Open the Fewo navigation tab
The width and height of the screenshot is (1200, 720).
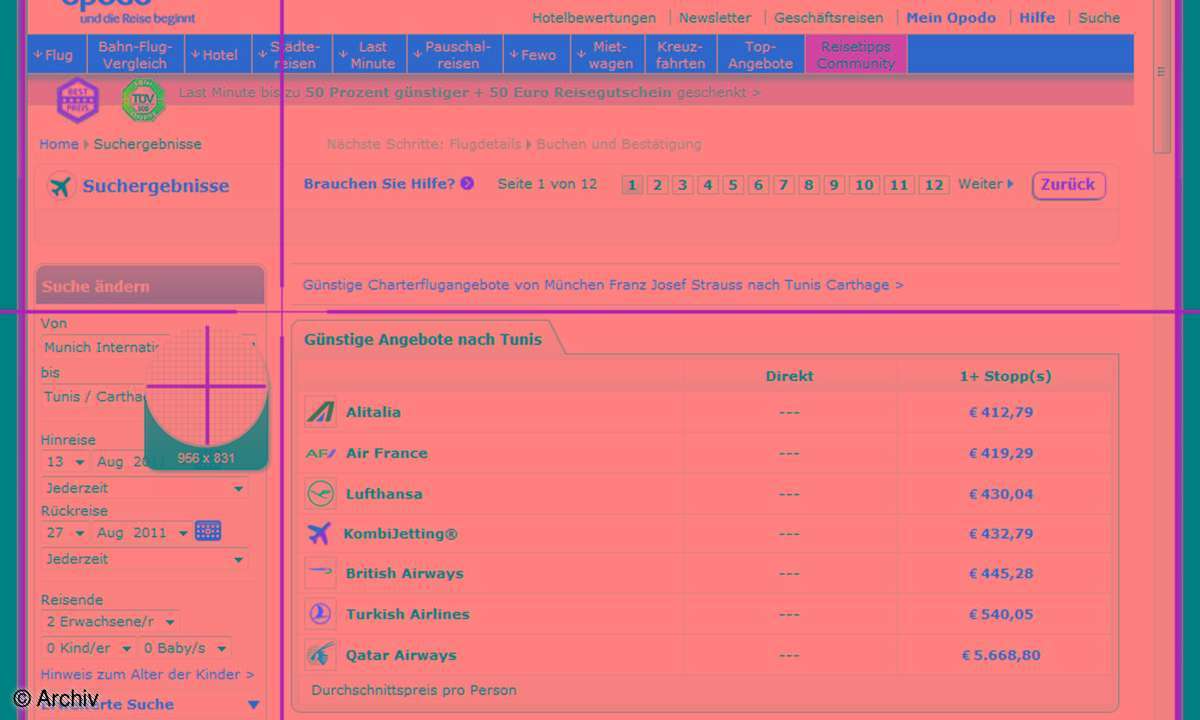coord(536,55)
